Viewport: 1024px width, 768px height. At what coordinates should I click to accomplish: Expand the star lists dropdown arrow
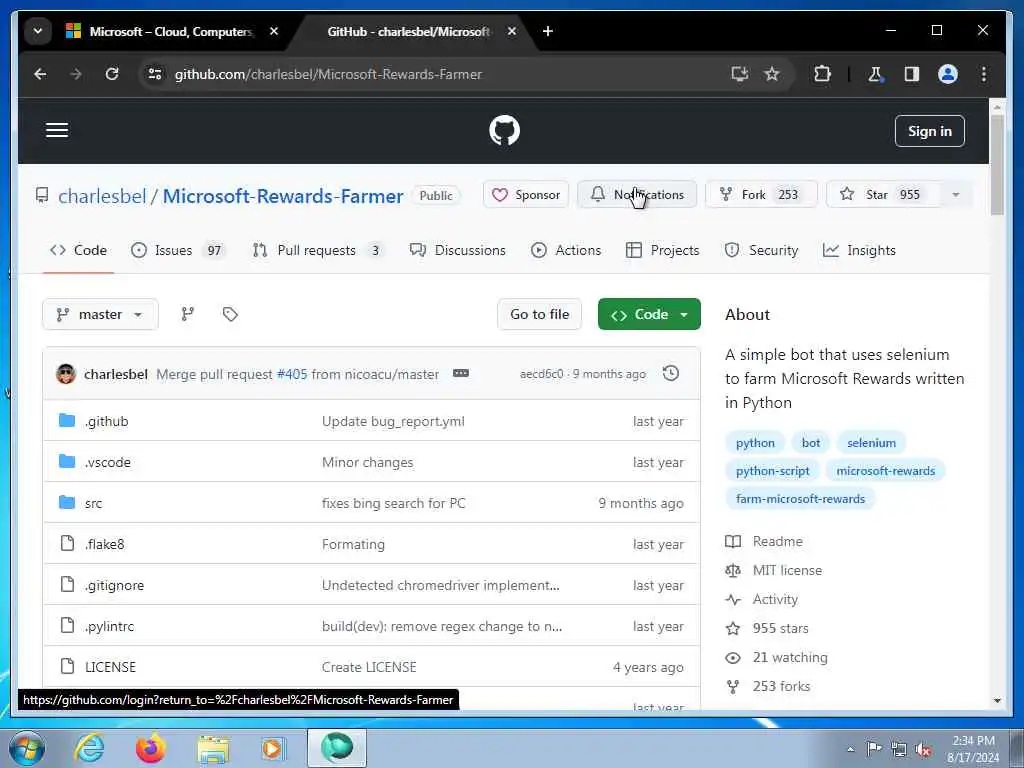tap(956, 195)
